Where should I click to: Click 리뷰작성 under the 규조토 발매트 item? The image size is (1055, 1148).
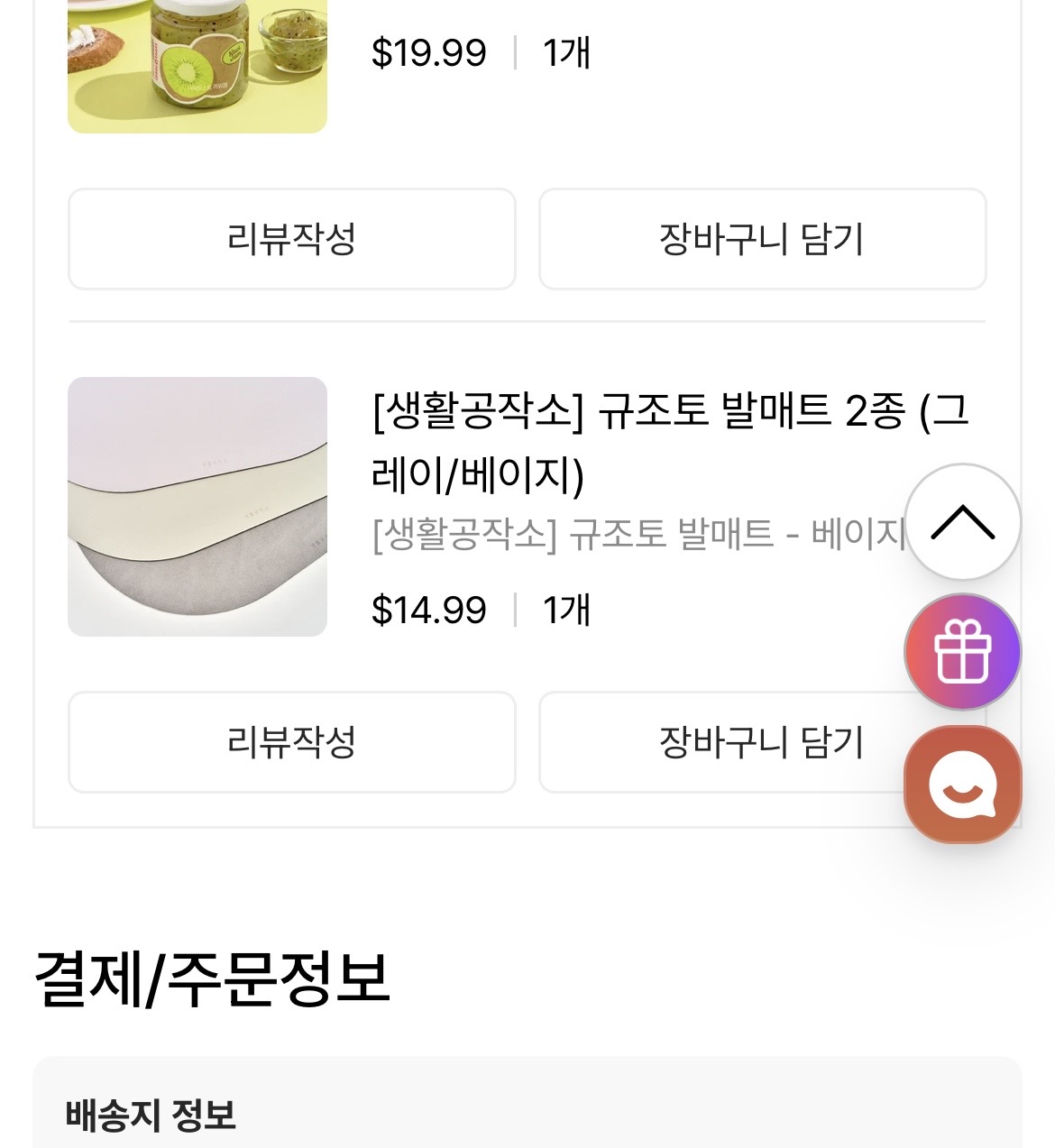[292, 742]
